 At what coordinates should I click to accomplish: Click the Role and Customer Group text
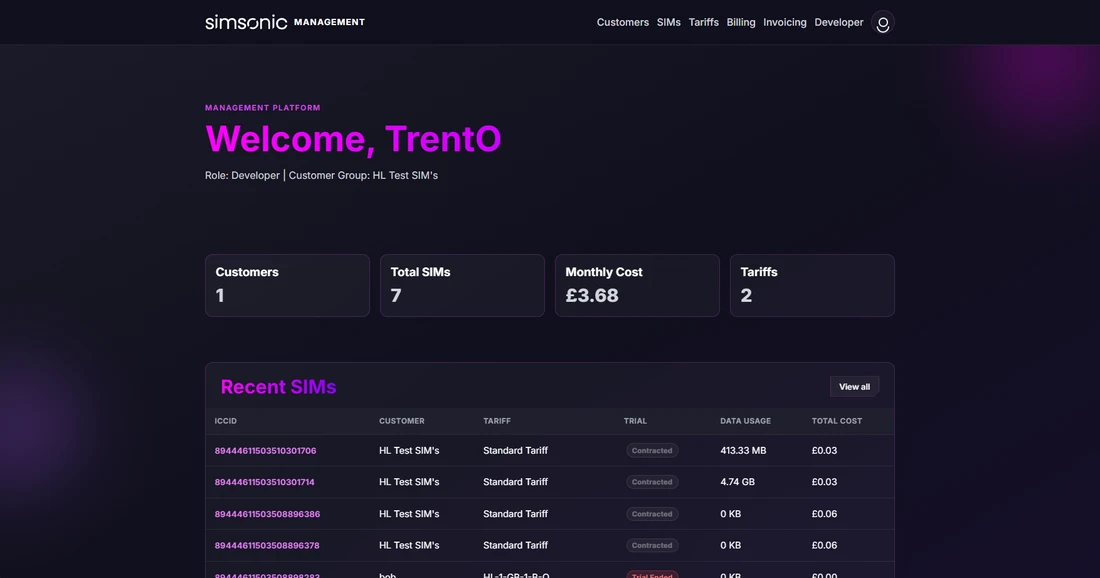pyautogui.click(x=321, y=175)
